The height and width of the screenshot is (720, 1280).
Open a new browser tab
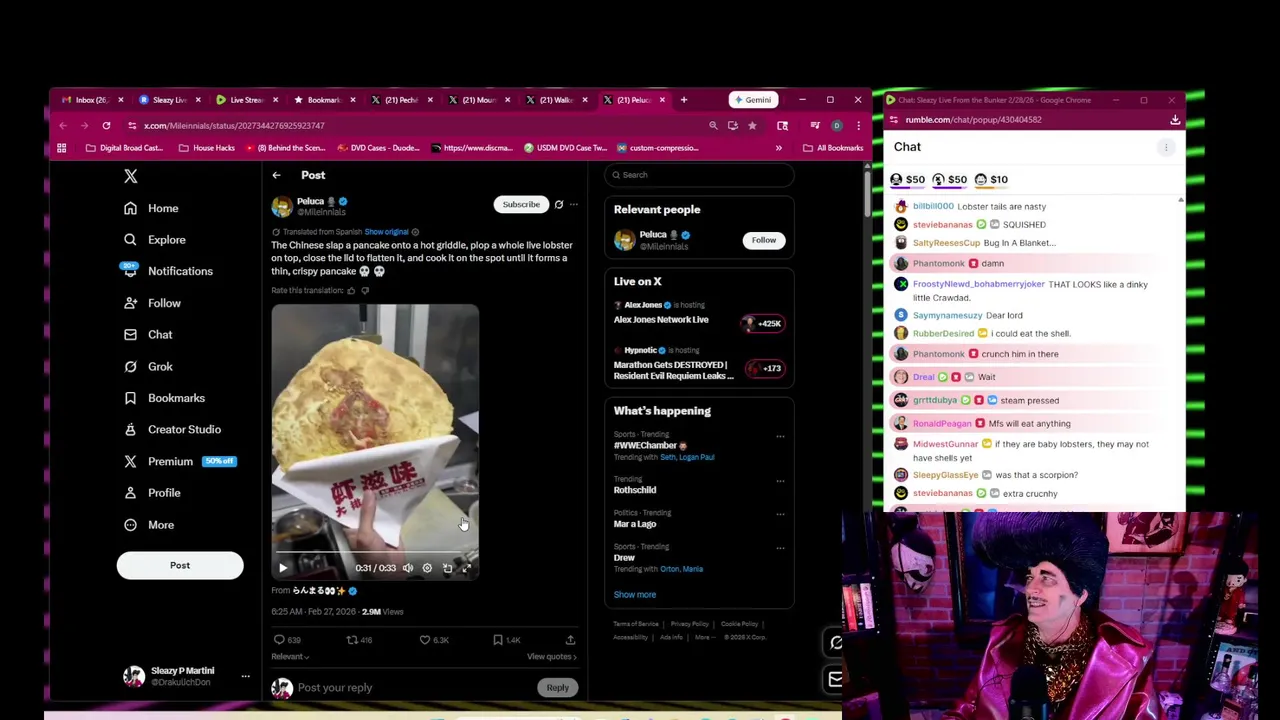click(x=684, y=100)
